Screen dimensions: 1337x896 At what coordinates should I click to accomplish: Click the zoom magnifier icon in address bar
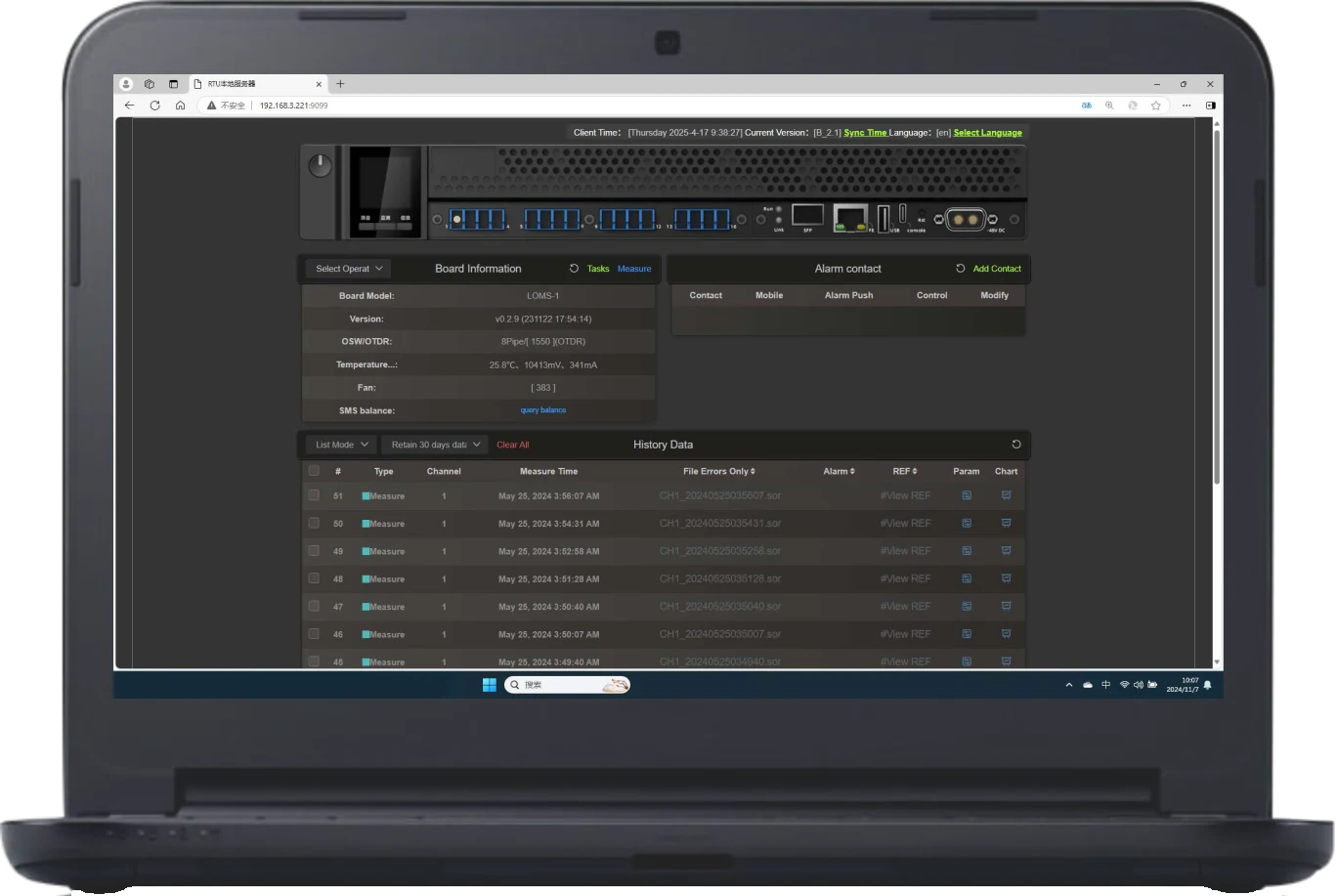tap(1109, 105)
